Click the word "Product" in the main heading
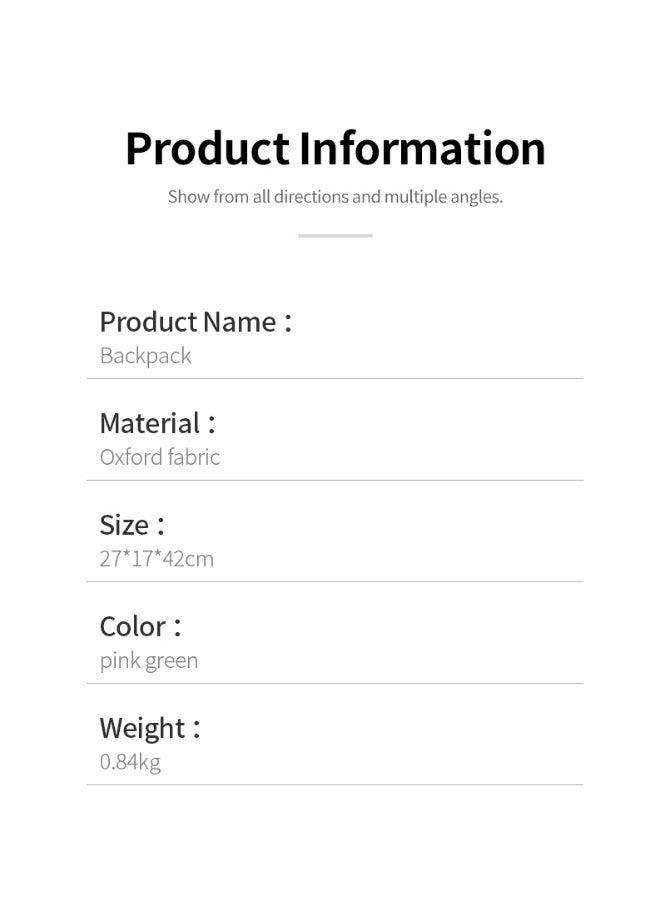Screen dimensions: 665x908 coord(207,149)
